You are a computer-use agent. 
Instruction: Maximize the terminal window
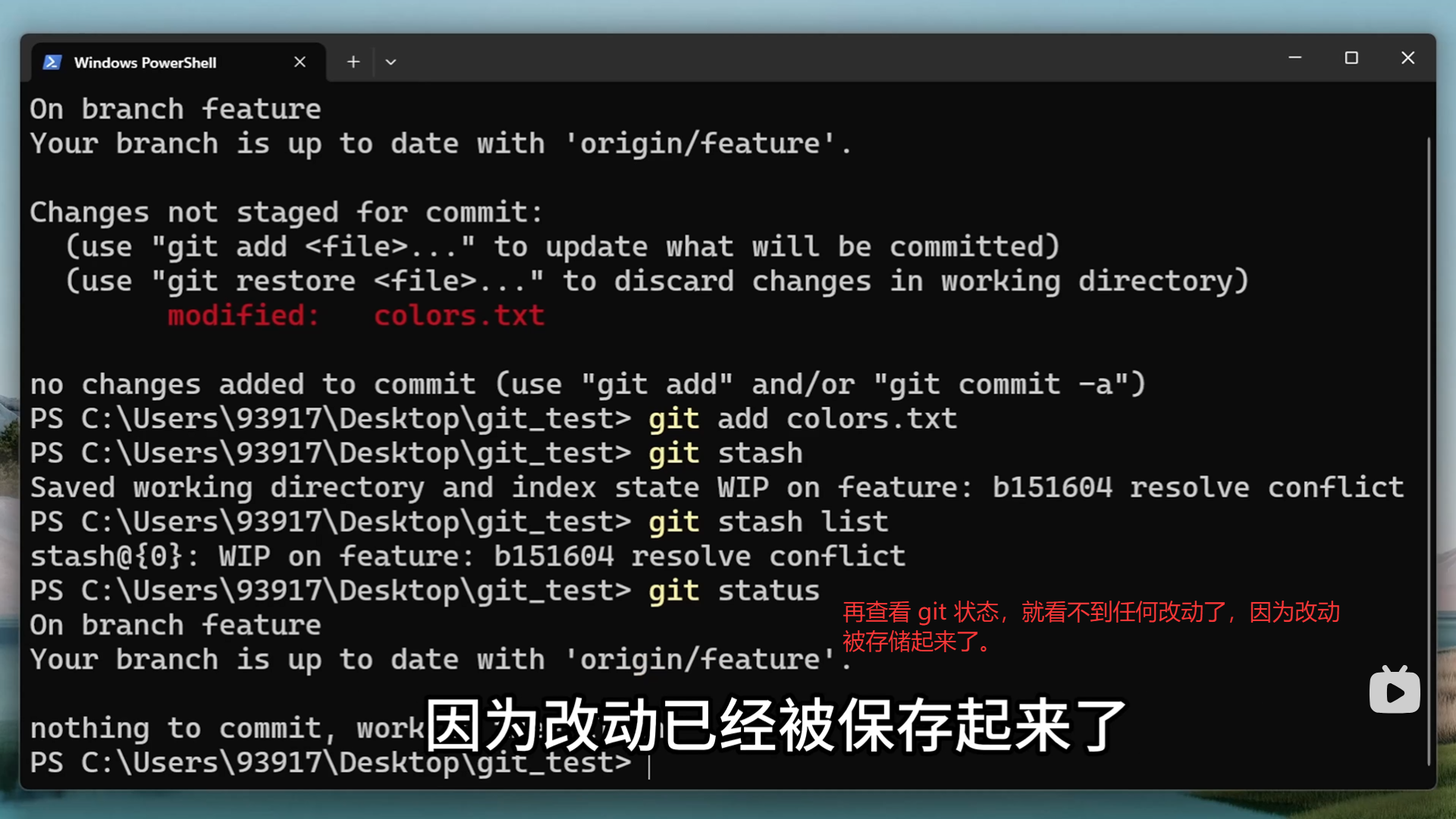(x=1351, y=58)
